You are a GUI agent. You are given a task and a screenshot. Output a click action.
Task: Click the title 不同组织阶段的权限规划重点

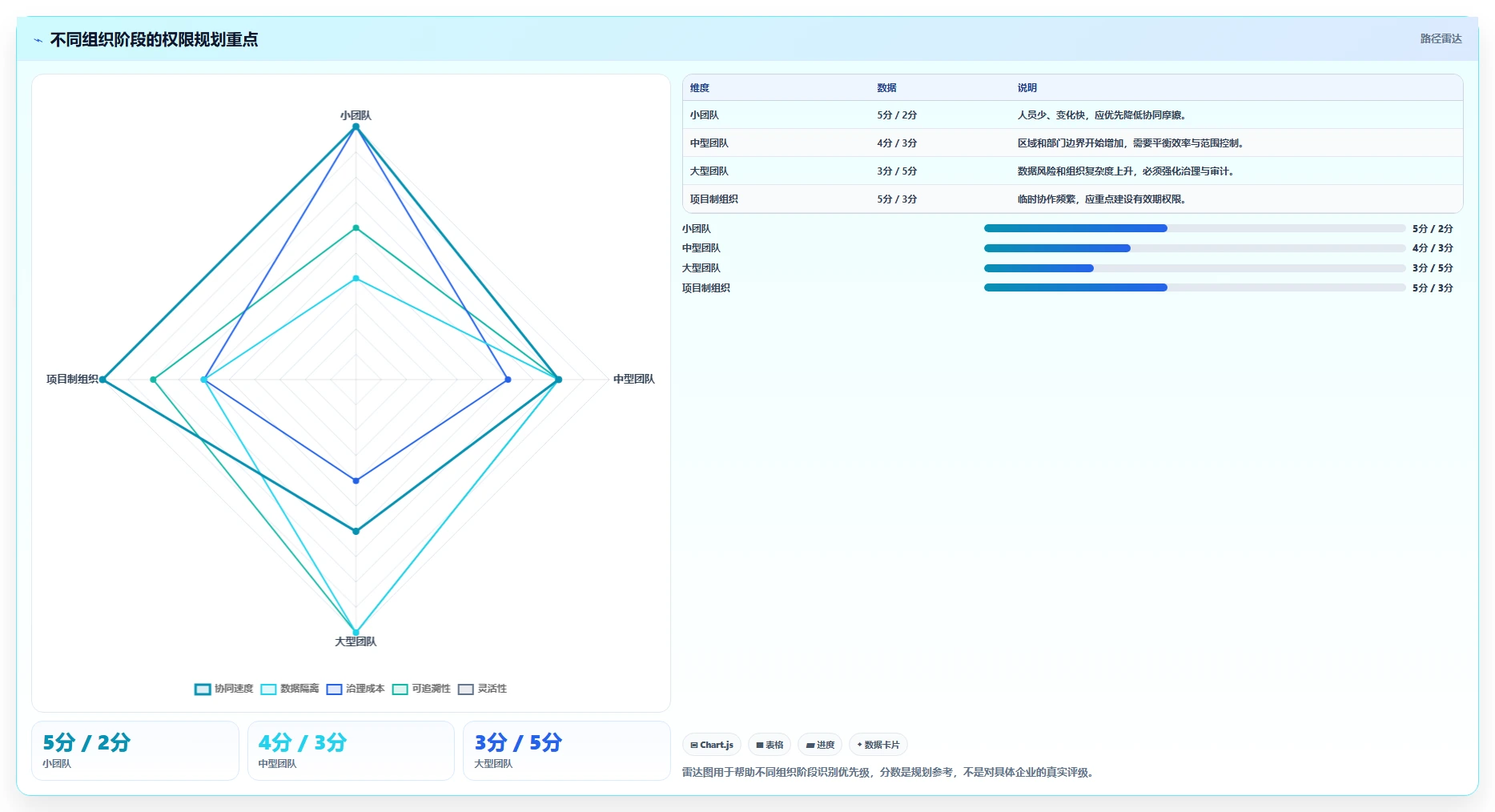pyautogui.click(x=154, y=39)
